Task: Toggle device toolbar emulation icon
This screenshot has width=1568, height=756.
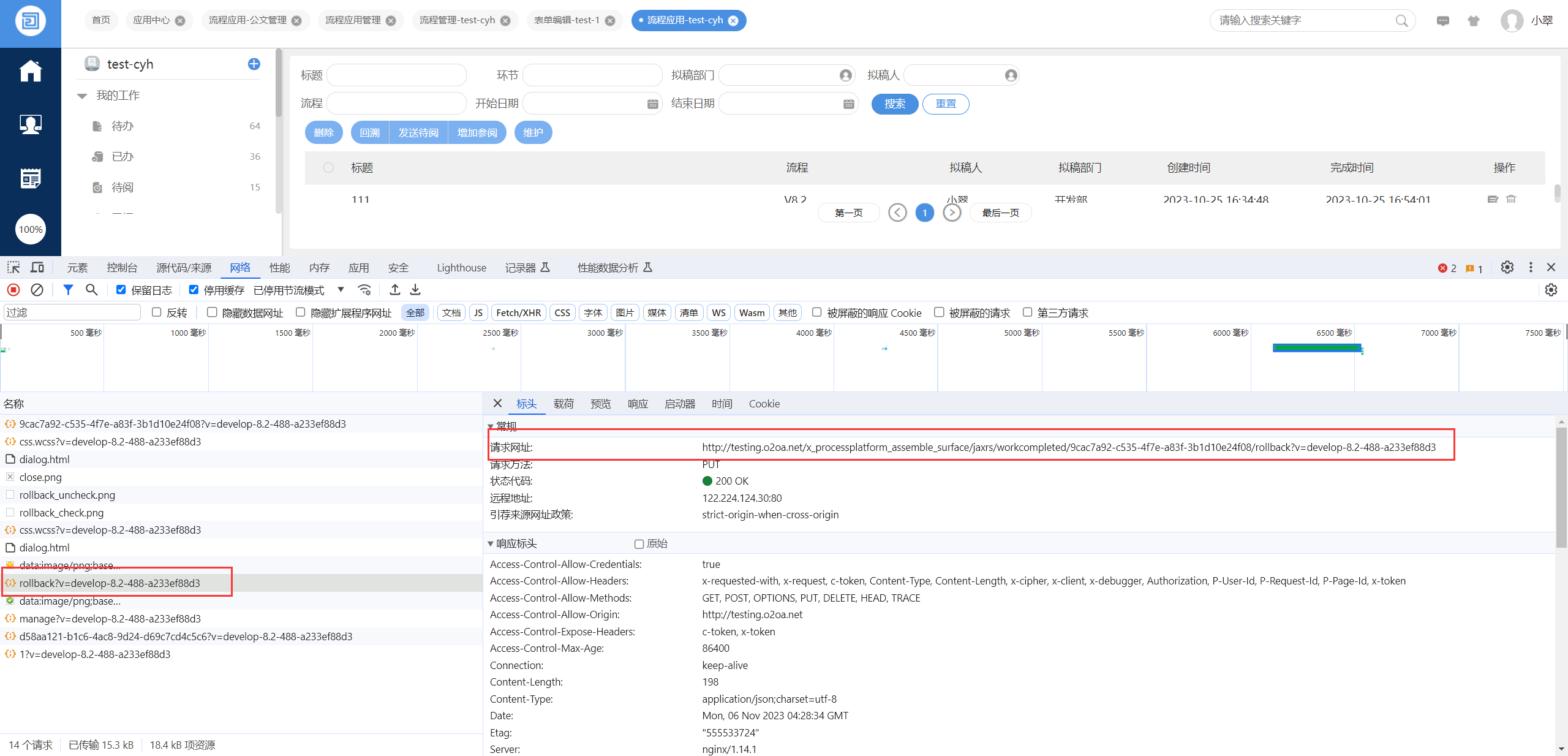Action: [x=37, y=267]
